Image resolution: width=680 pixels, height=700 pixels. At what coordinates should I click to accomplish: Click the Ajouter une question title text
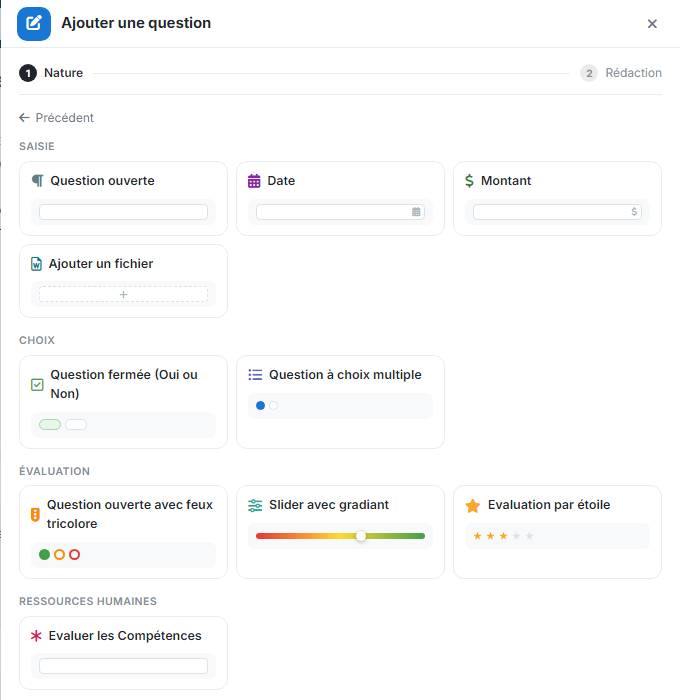coord(136,23)
